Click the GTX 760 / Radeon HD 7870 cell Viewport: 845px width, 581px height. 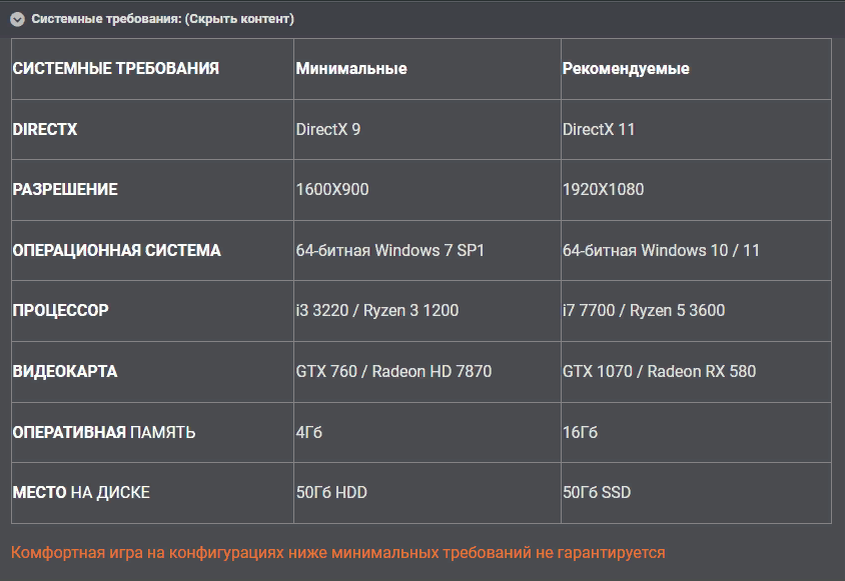click(x=394, y=371)
